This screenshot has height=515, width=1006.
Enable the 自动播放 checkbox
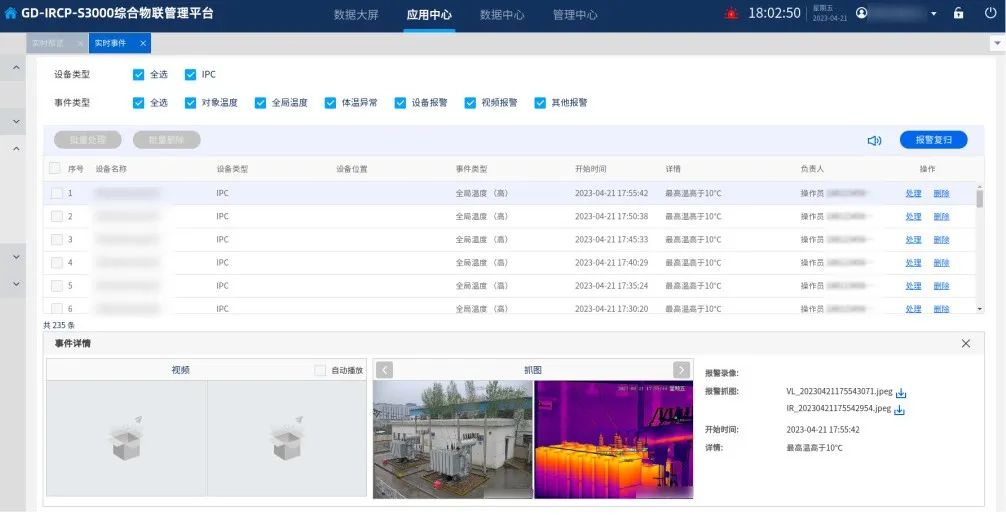point(320,370)
